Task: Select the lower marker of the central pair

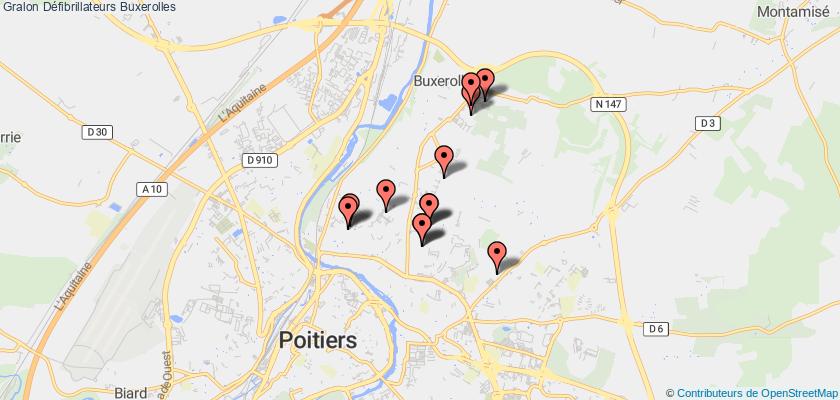Action: pos(422,229)
